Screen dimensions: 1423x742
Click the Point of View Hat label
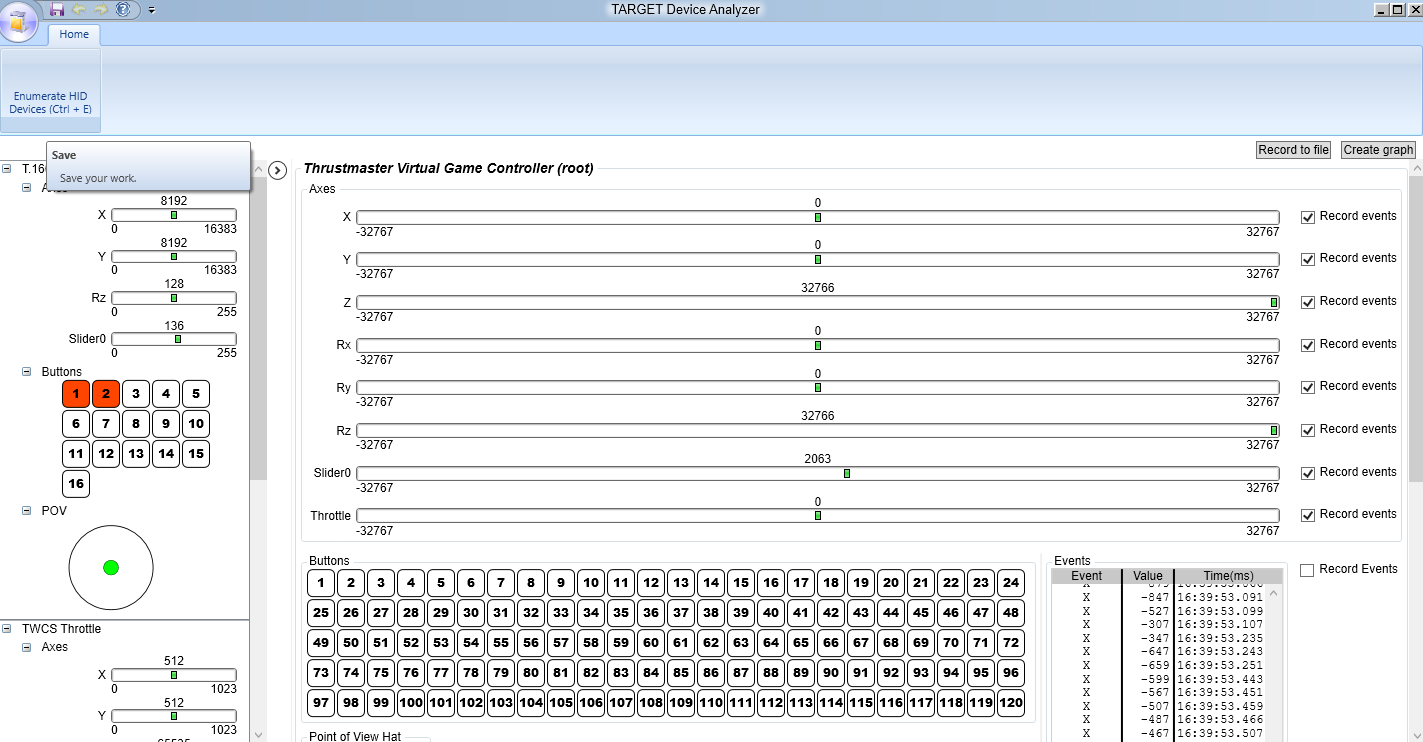[x=355, y=736]
